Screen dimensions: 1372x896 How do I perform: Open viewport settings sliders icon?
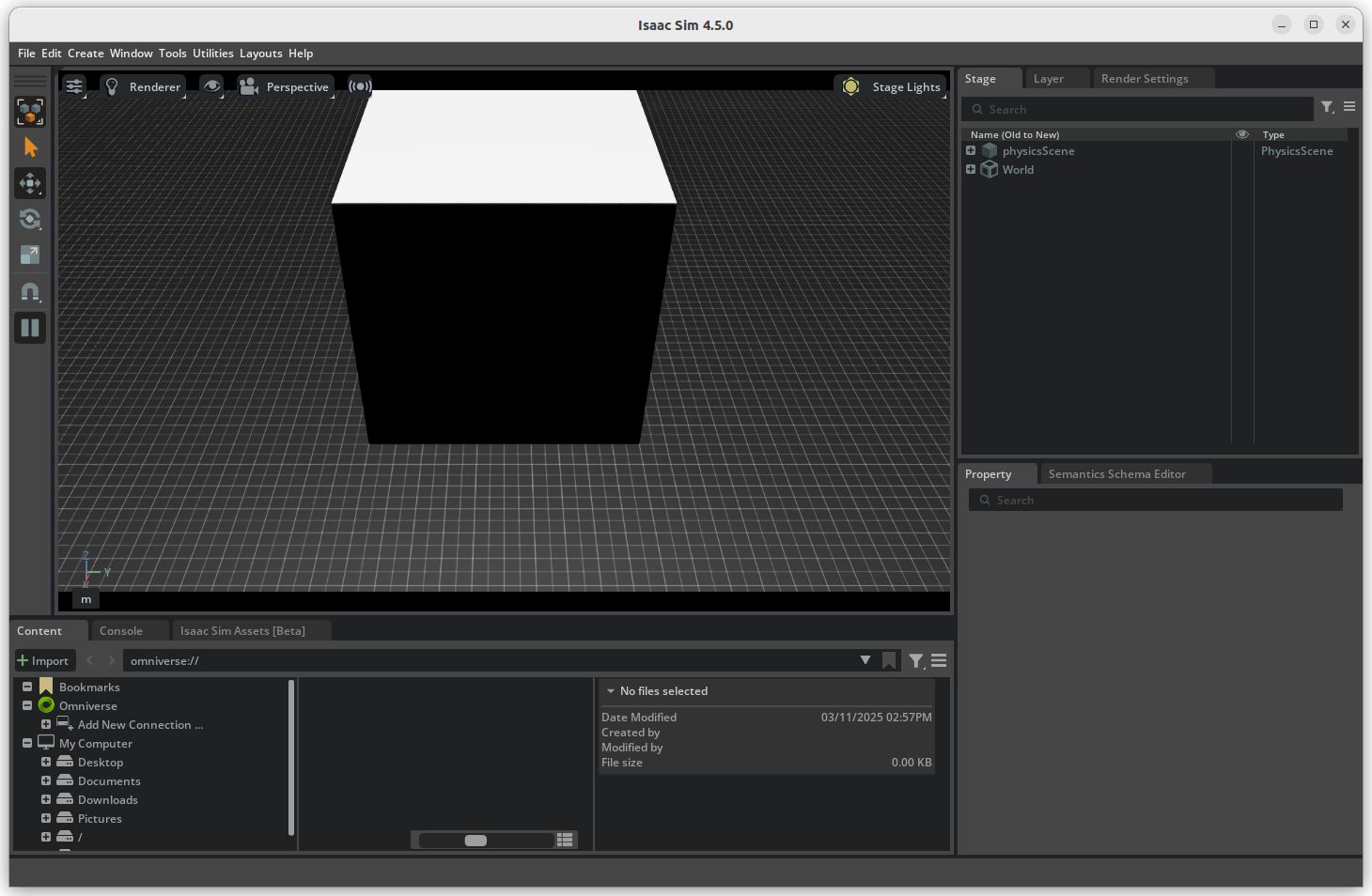coord(74,86)
